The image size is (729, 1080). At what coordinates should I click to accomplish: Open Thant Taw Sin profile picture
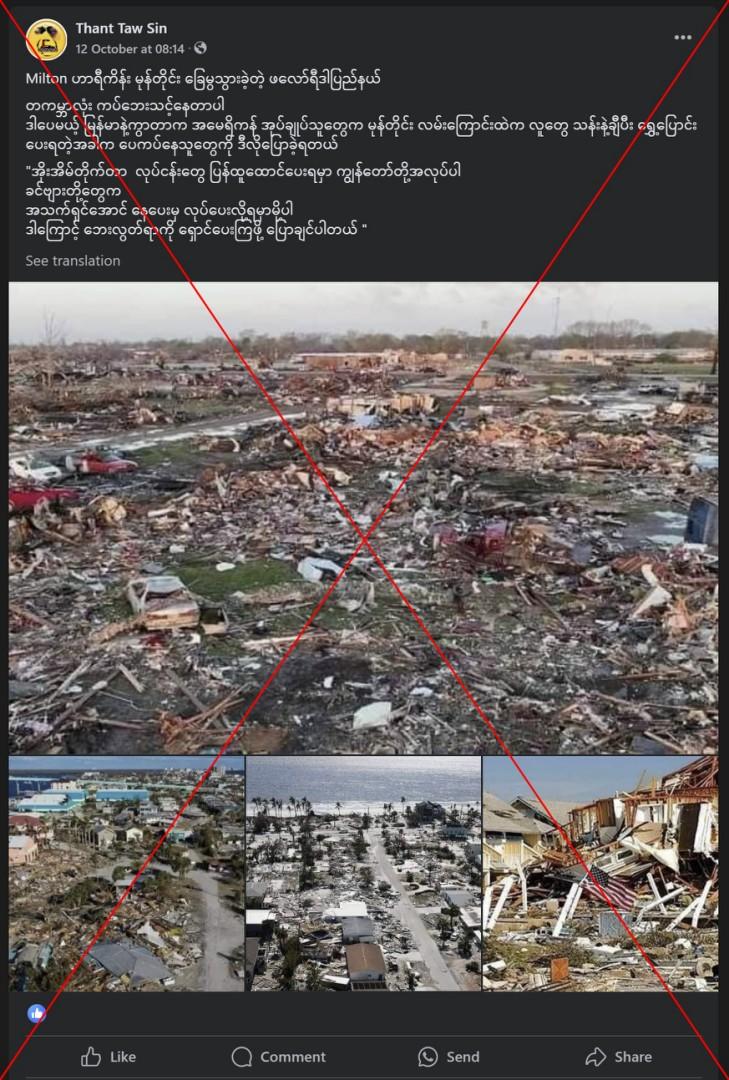pos(46,39)
